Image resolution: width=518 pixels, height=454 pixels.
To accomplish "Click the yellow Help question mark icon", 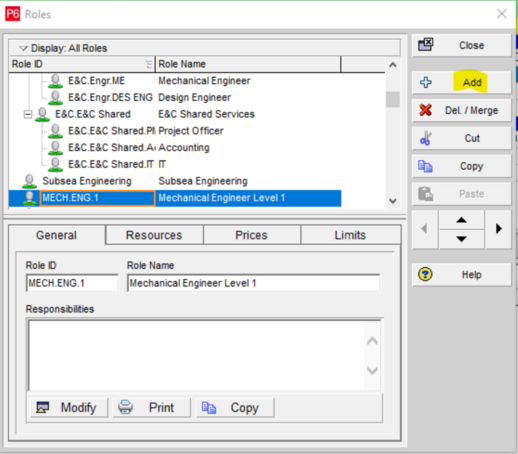I will 425,274.
